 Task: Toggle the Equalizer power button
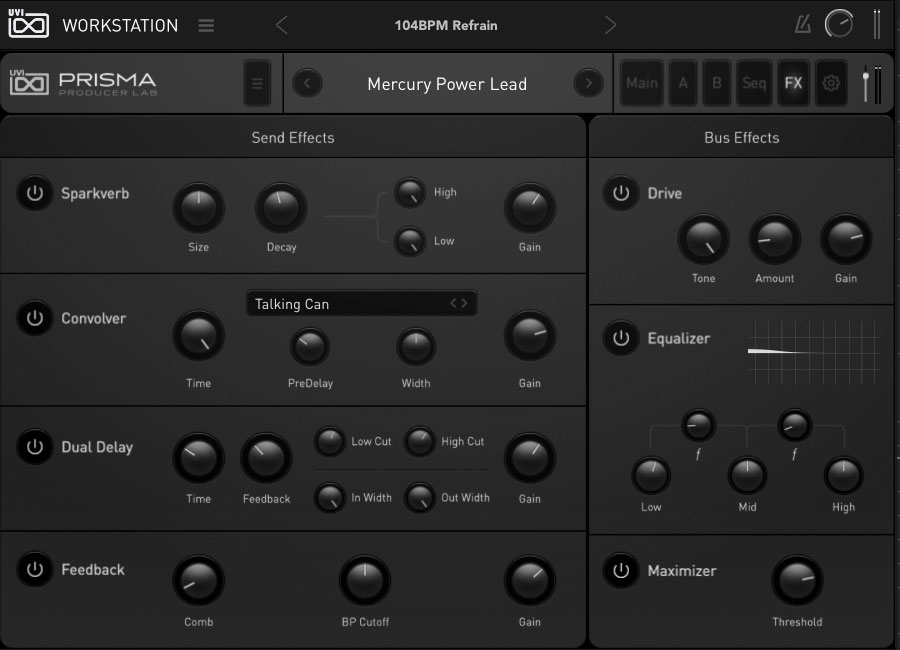click(621, 338)
